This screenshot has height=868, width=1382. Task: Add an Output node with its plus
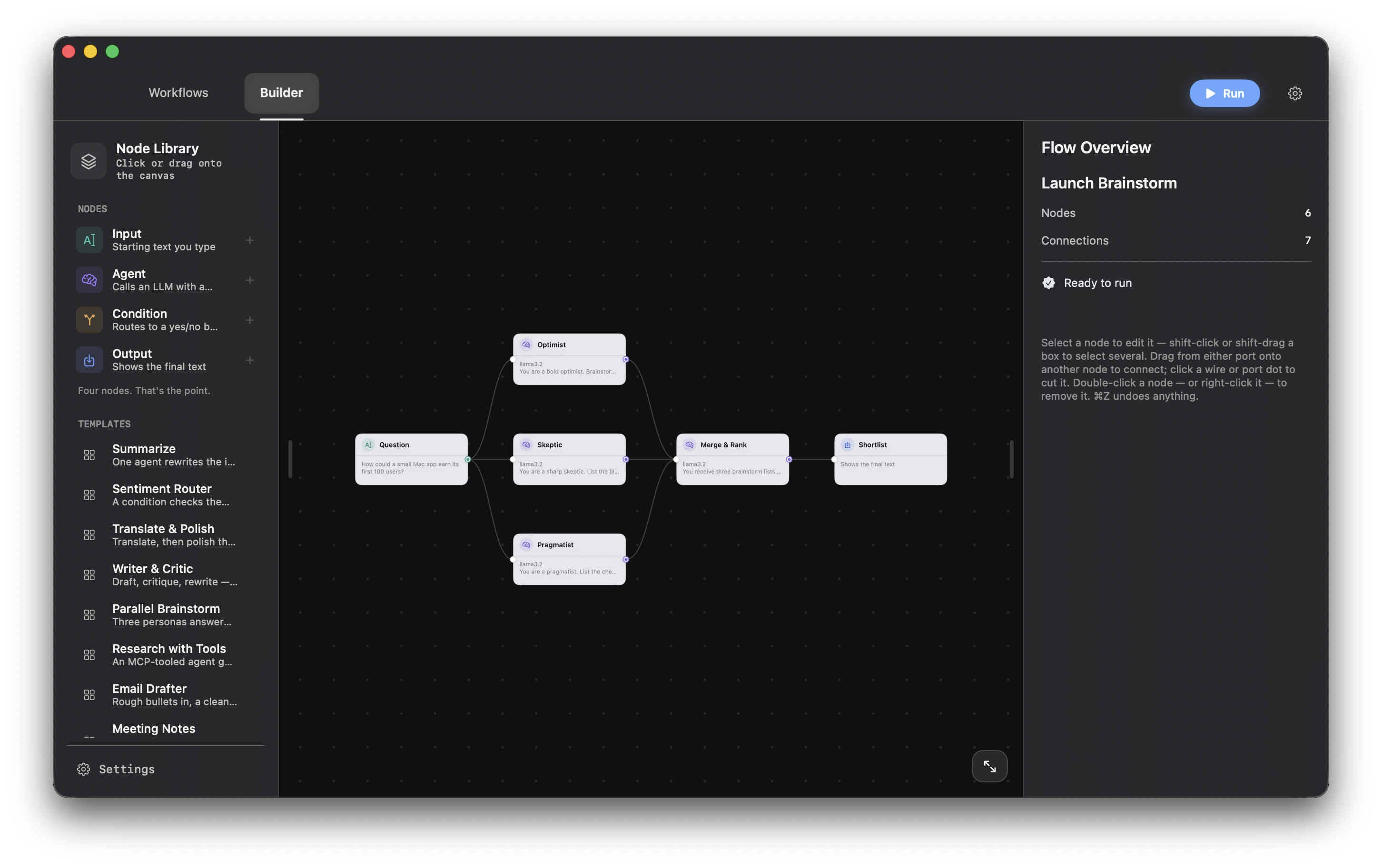tap(250, 360)
